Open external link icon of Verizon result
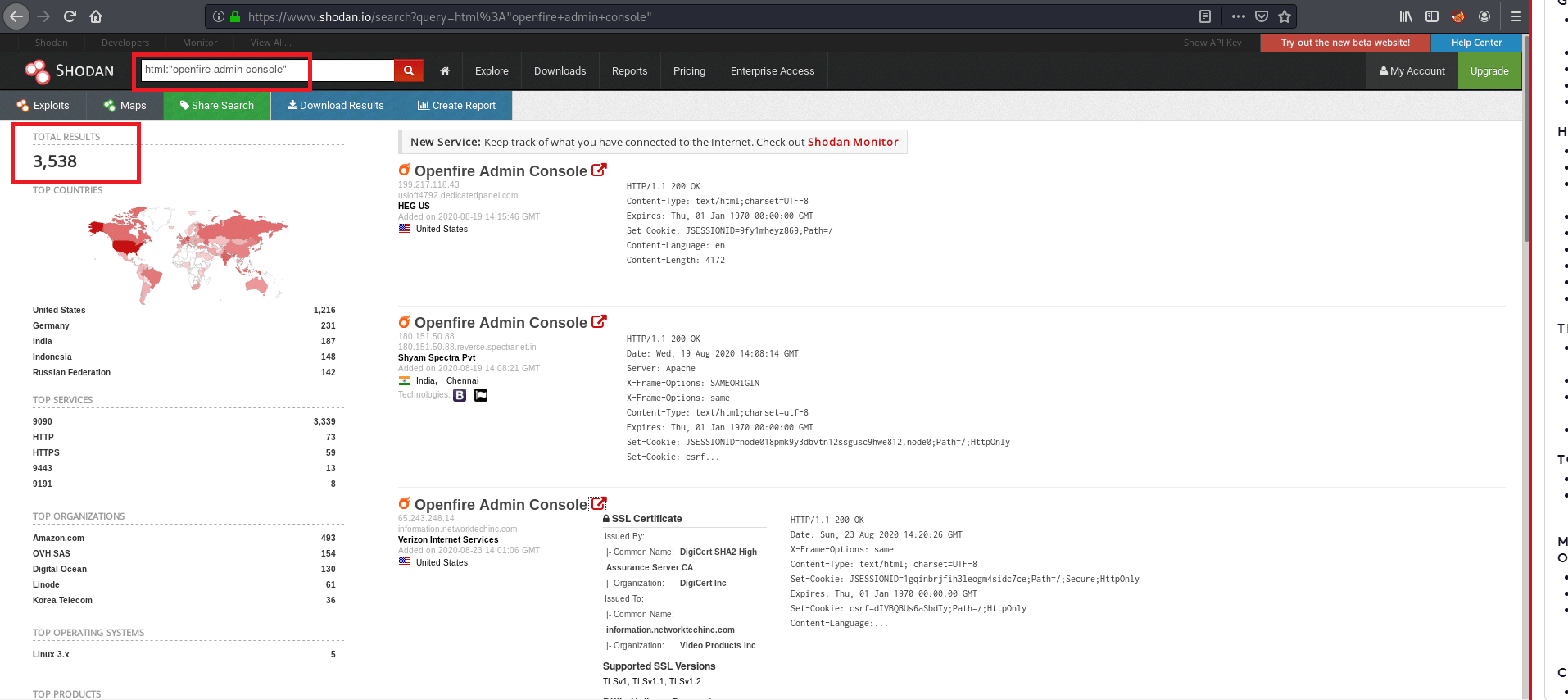This screenshot has width=1568, height=700. [599, 503]
